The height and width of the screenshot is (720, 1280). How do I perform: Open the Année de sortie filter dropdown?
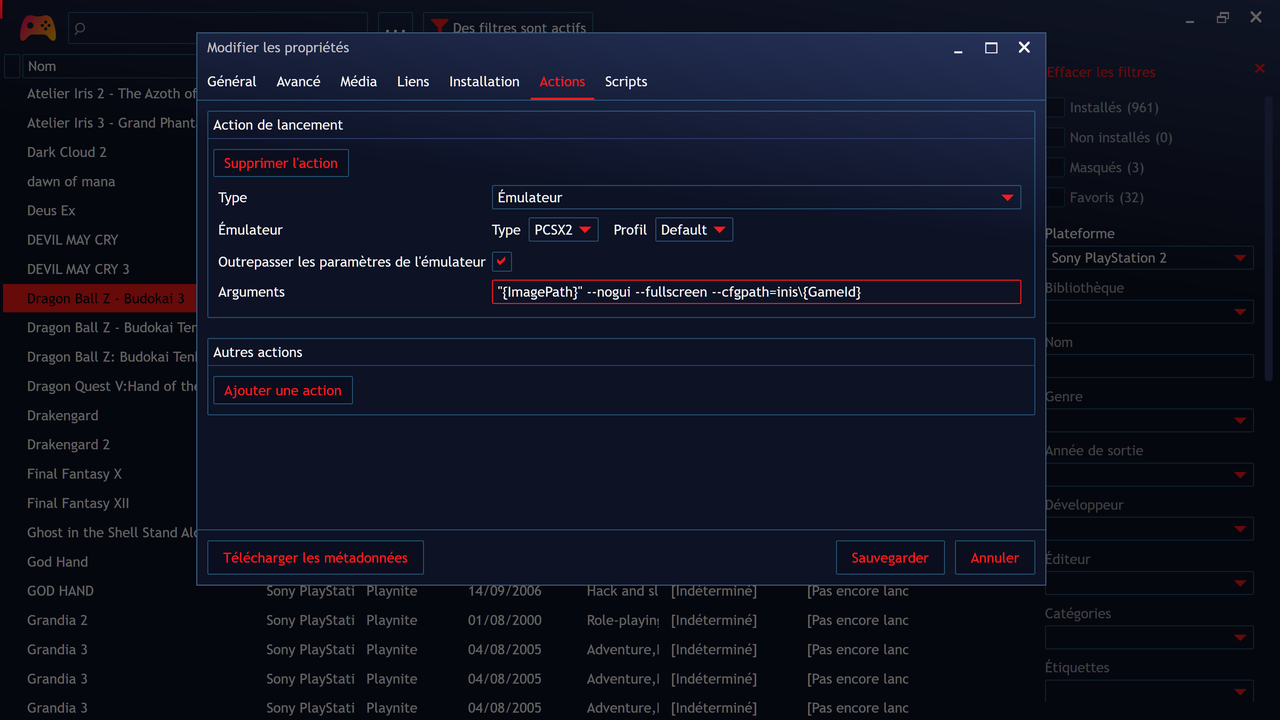coord(1149,475)
